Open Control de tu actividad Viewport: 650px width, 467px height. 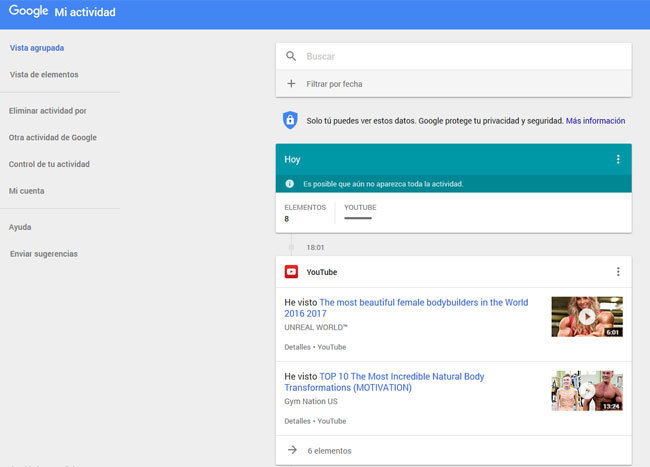tap(50, 164)
